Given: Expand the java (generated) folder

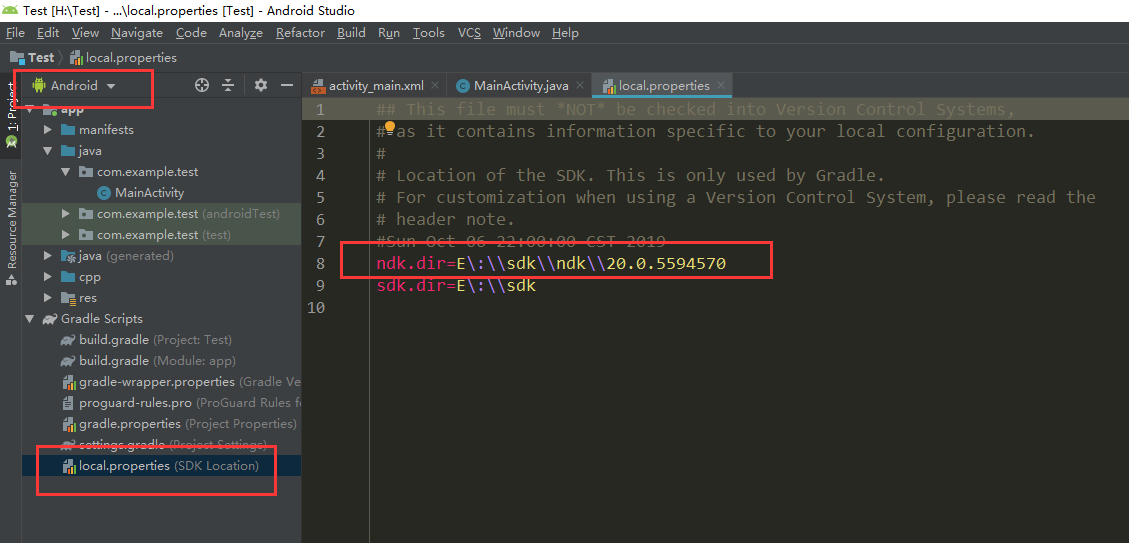Looking at the screenshot, I should point(48,256).
